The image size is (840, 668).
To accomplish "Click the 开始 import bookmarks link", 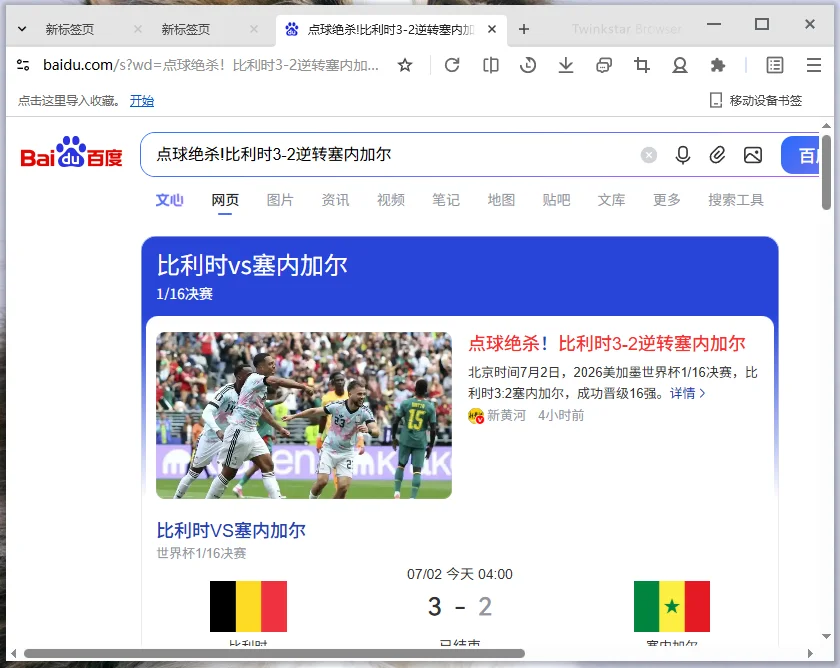I will (142, 101).
